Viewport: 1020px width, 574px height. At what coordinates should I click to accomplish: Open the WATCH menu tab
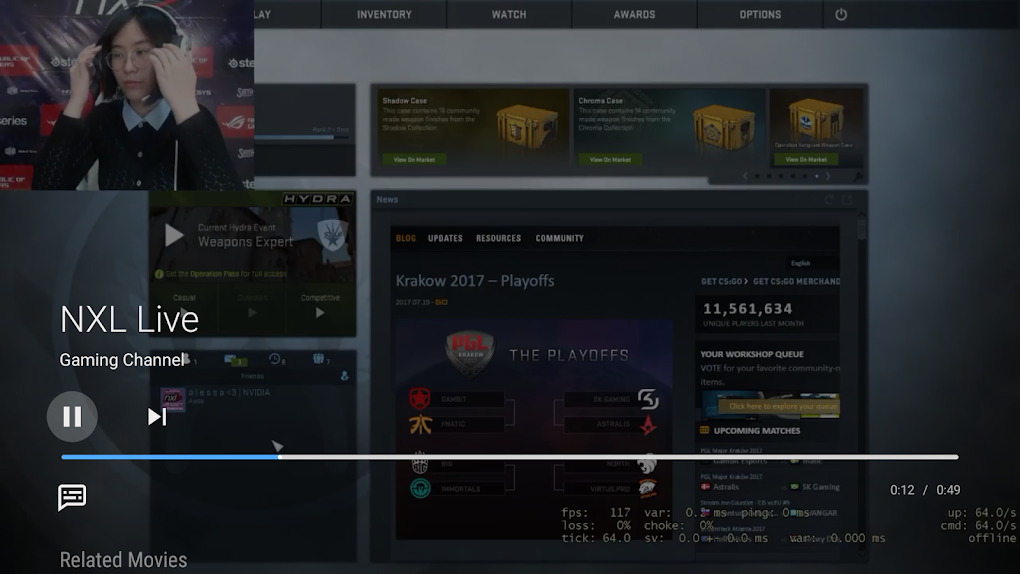coord(509,14)
